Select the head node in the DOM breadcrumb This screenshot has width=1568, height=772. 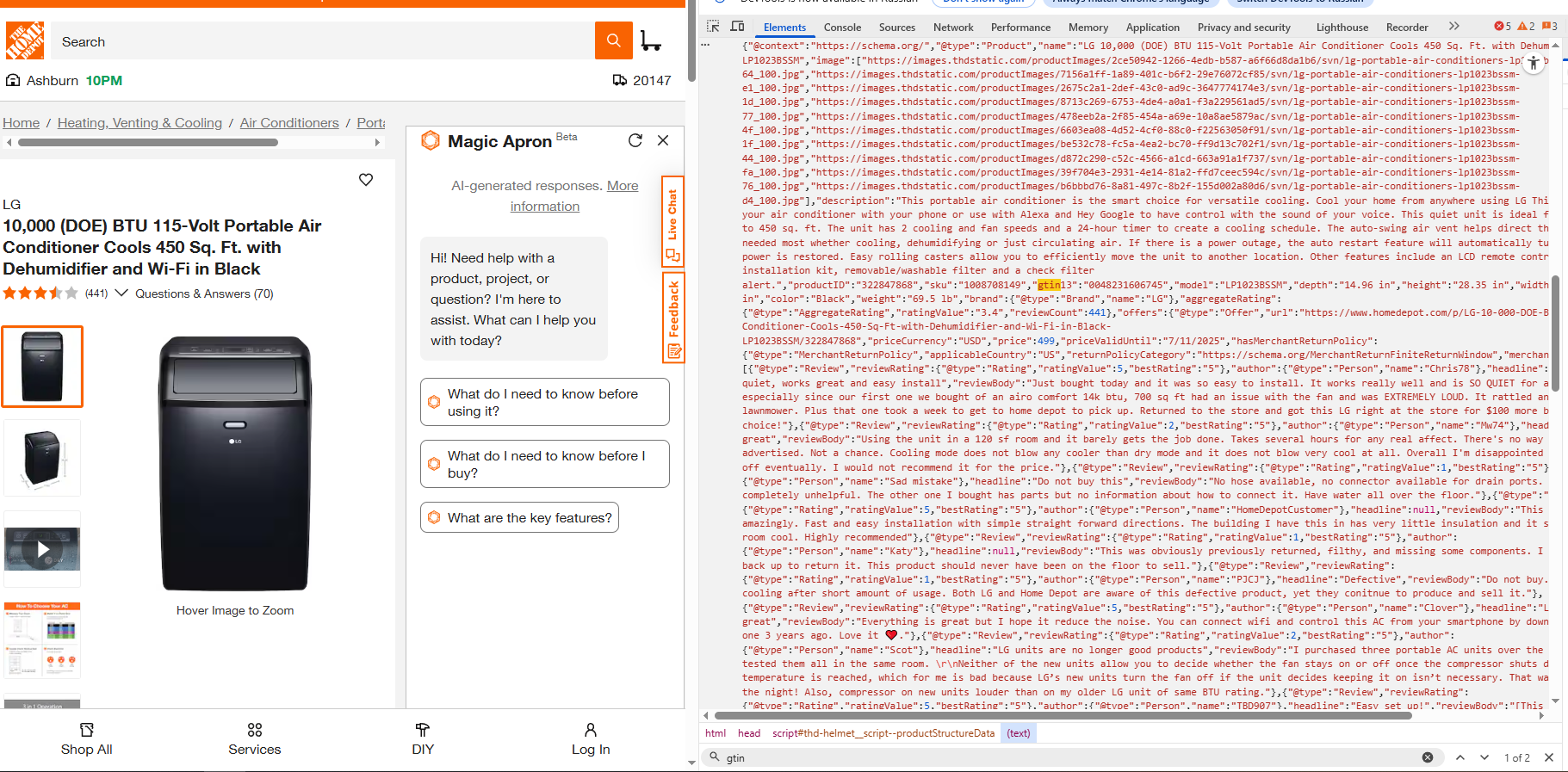pos(749,733)
